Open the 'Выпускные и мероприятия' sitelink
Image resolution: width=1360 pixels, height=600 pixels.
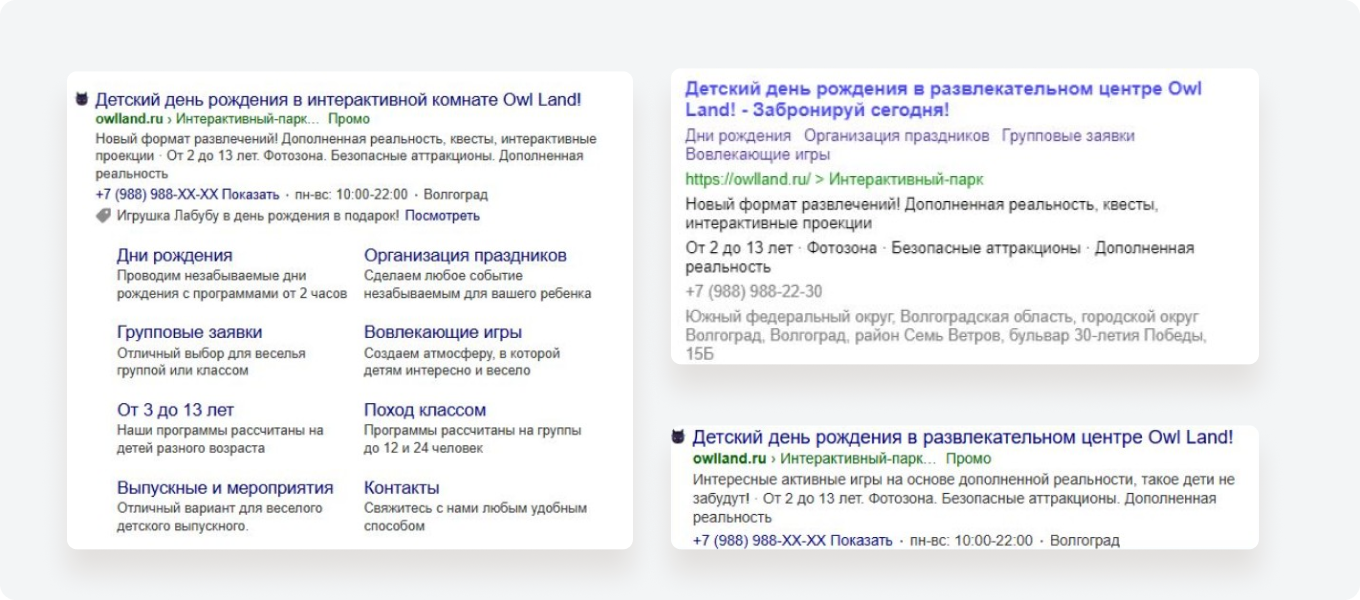tap(225, 488)
